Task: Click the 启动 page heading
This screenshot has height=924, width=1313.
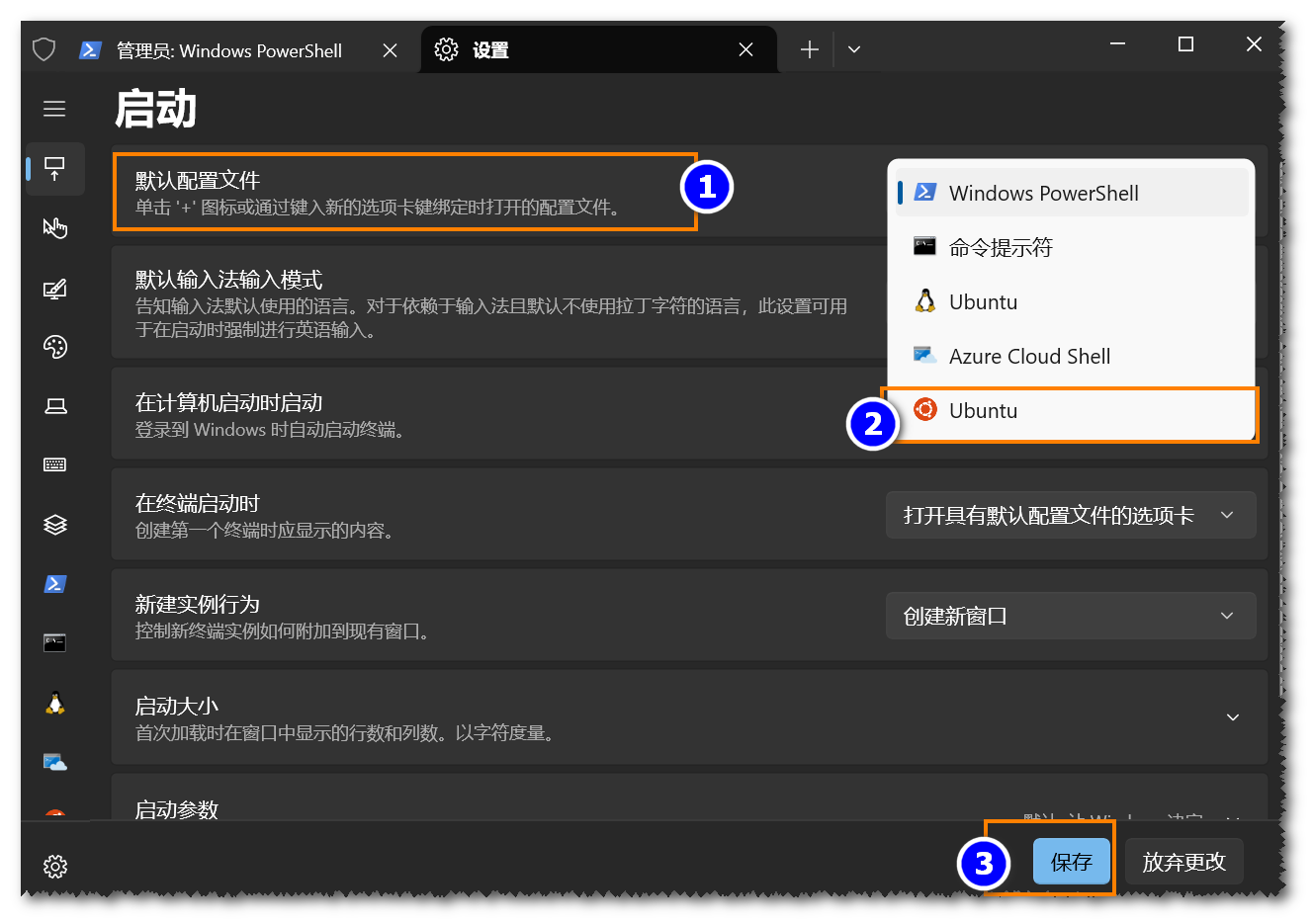Action: coord(156,109)
